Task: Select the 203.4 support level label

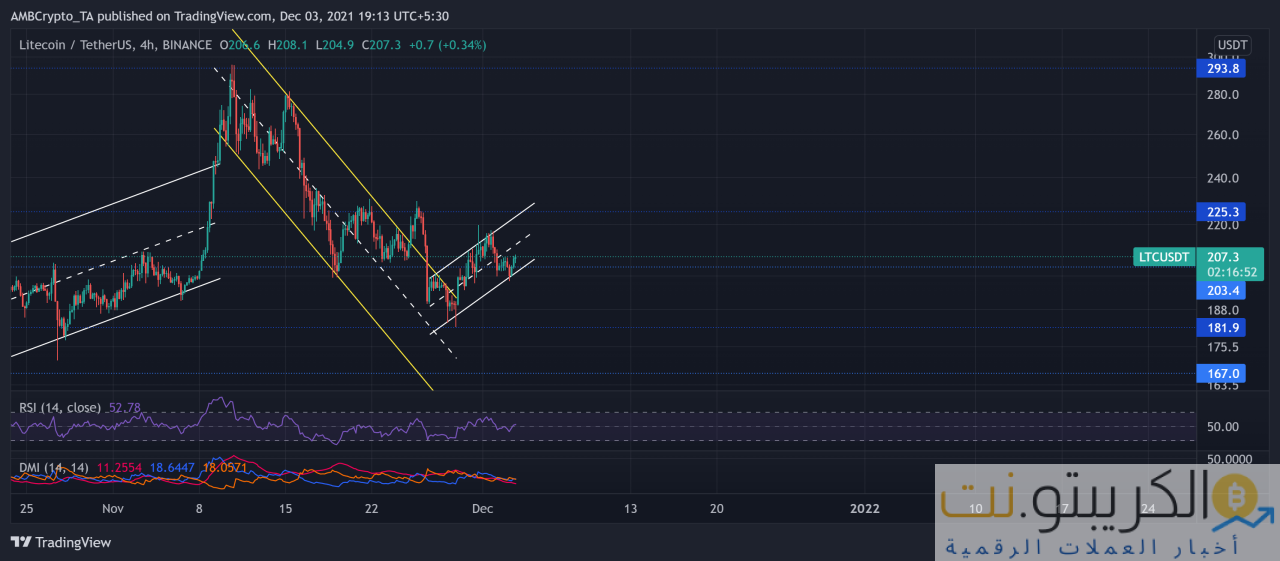Action: click(x=1221, y=291)
